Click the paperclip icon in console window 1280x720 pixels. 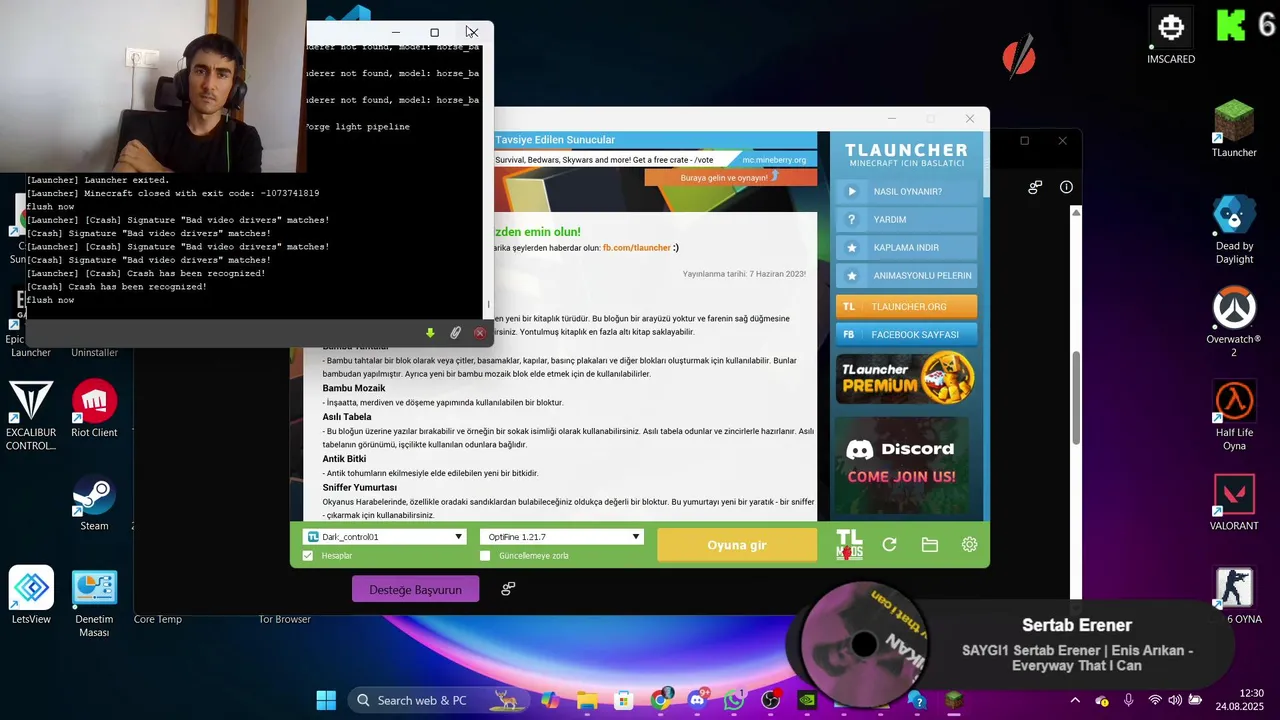click(x=455, y=333)
